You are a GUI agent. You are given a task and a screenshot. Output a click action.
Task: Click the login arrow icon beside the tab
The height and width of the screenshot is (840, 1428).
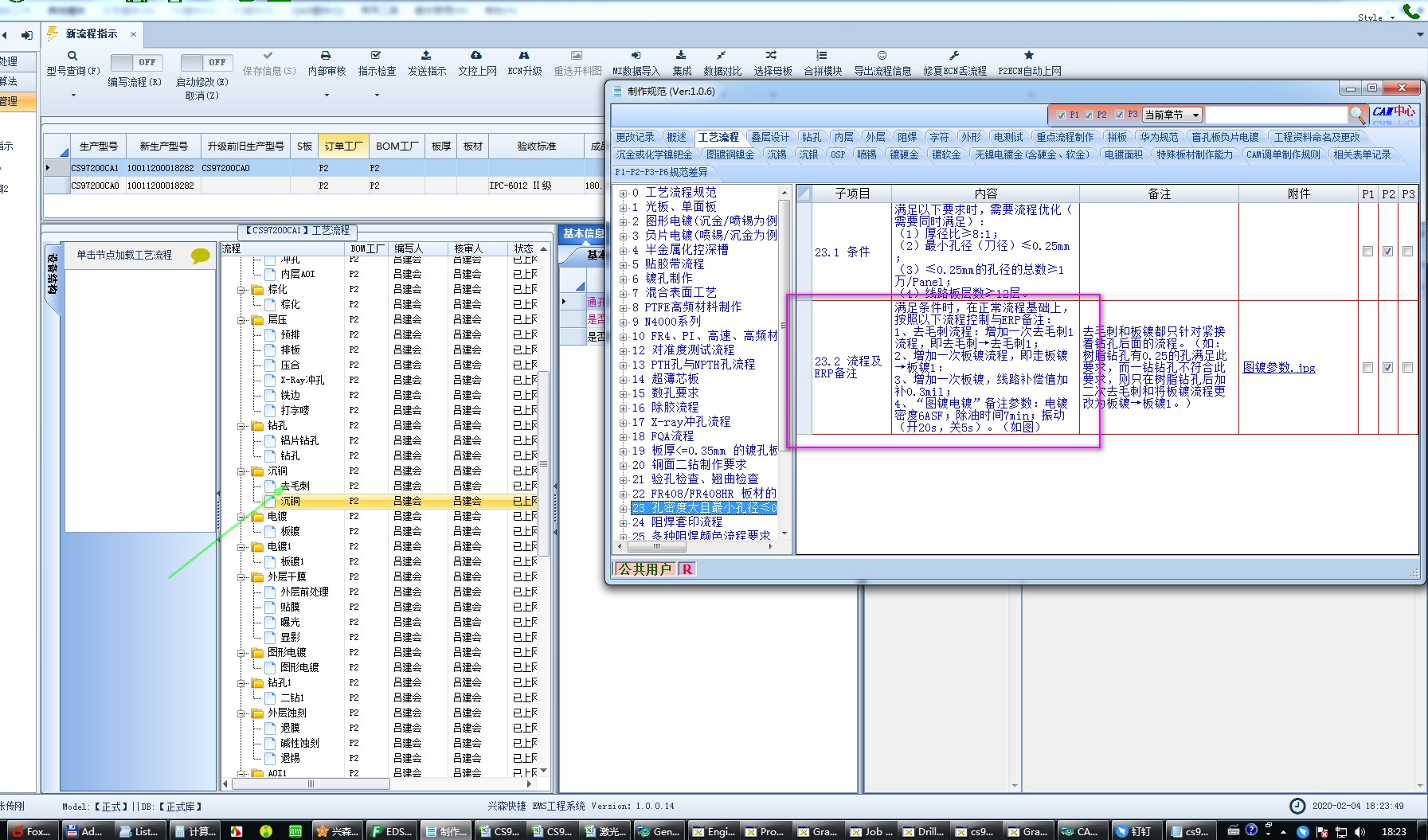click(x=27, y=35)
